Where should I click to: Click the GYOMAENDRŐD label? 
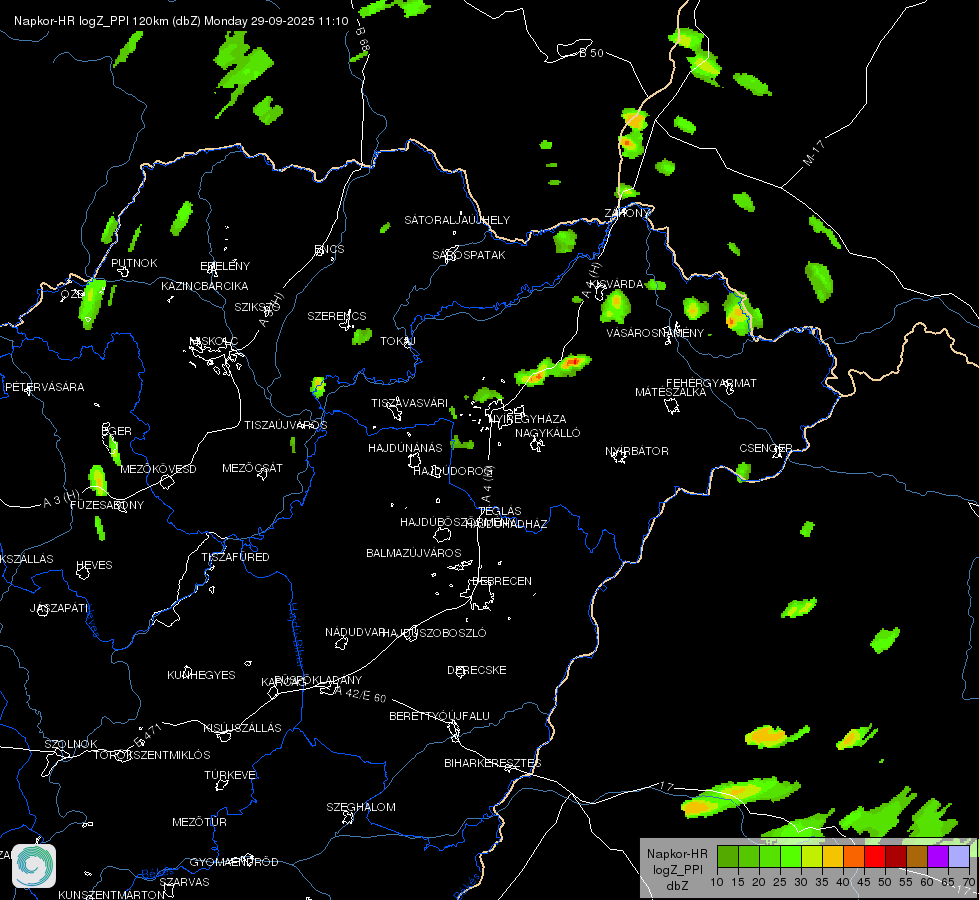(234, 862)
